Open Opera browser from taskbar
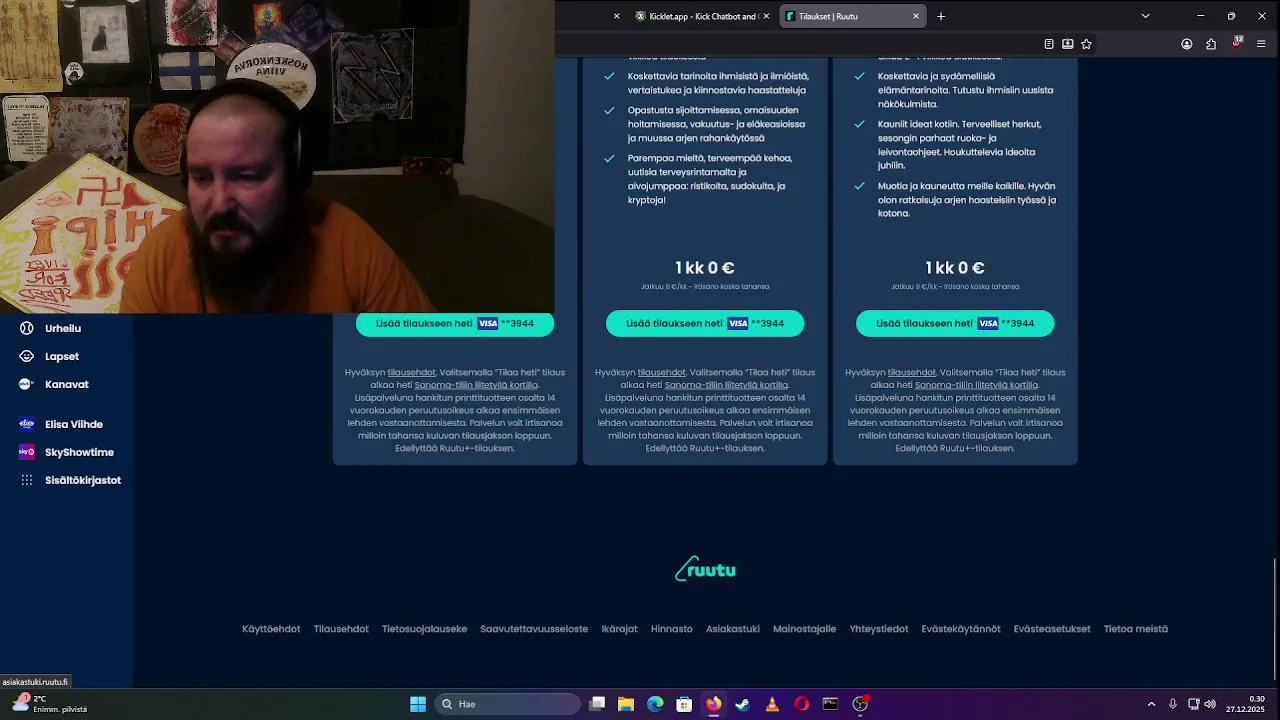The width and height of the screenshot is (1280, 720). point(801,704)
